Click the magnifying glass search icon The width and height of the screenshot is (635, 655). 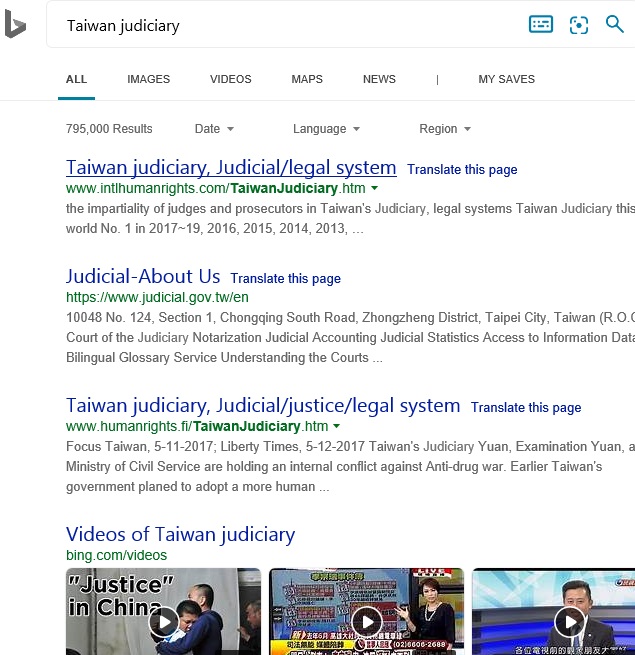615,24
